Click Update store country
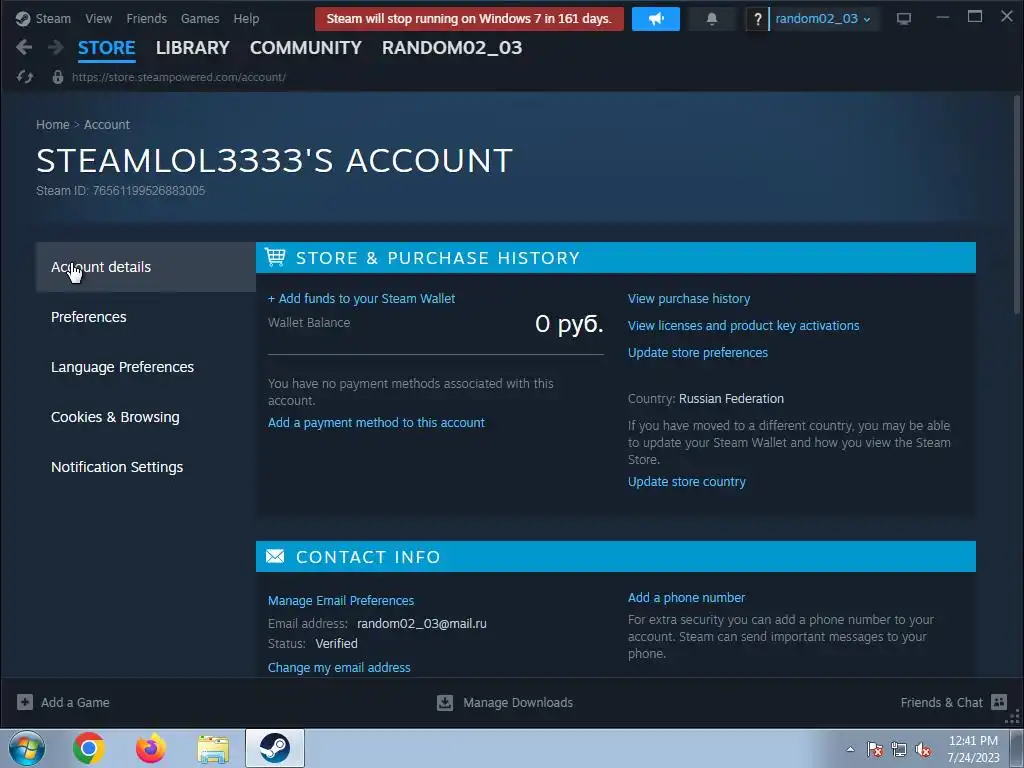The height and width of the screenshot is (768, 1024). pyautogui.click(x=686, y=481)
